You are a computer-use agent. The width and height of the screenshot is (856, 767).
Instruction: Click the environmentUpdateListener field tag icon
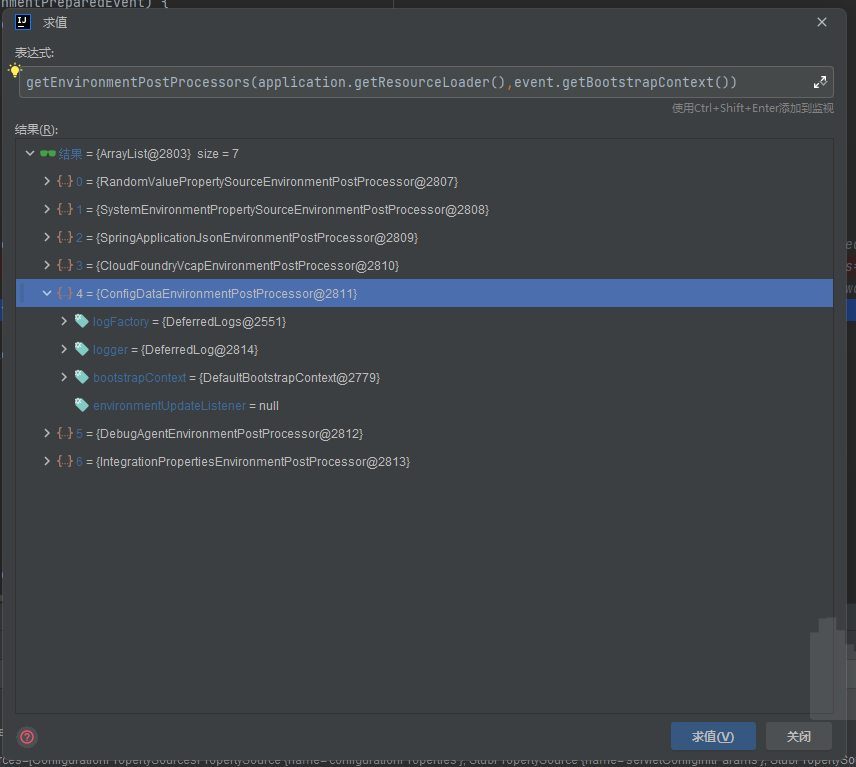tap(82, 405)
